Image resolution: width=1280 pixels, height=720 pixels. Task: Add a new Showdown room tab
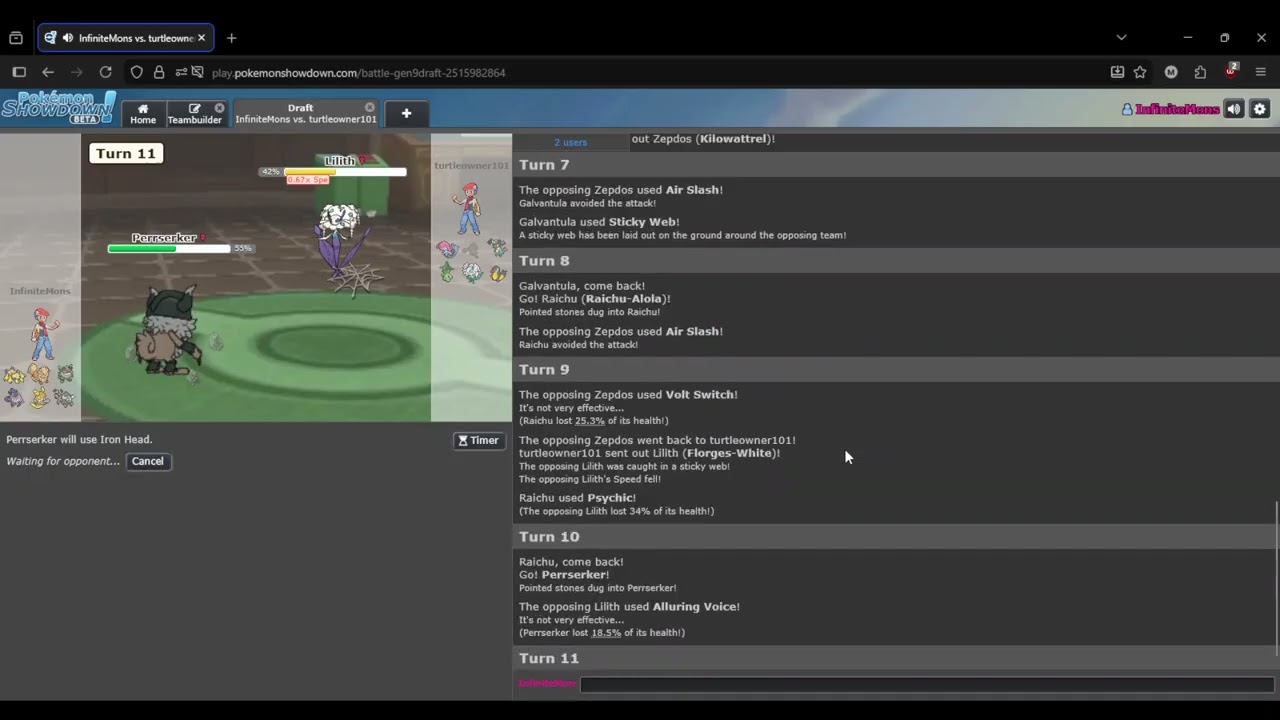[x=406, y=113]
